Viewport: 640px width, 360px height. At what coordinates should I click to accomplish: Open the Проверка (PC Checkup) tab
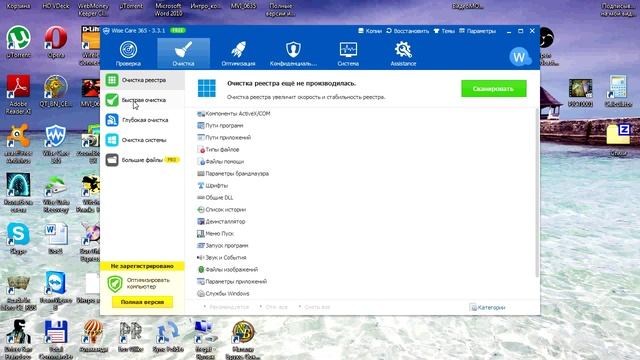point(128,53)
